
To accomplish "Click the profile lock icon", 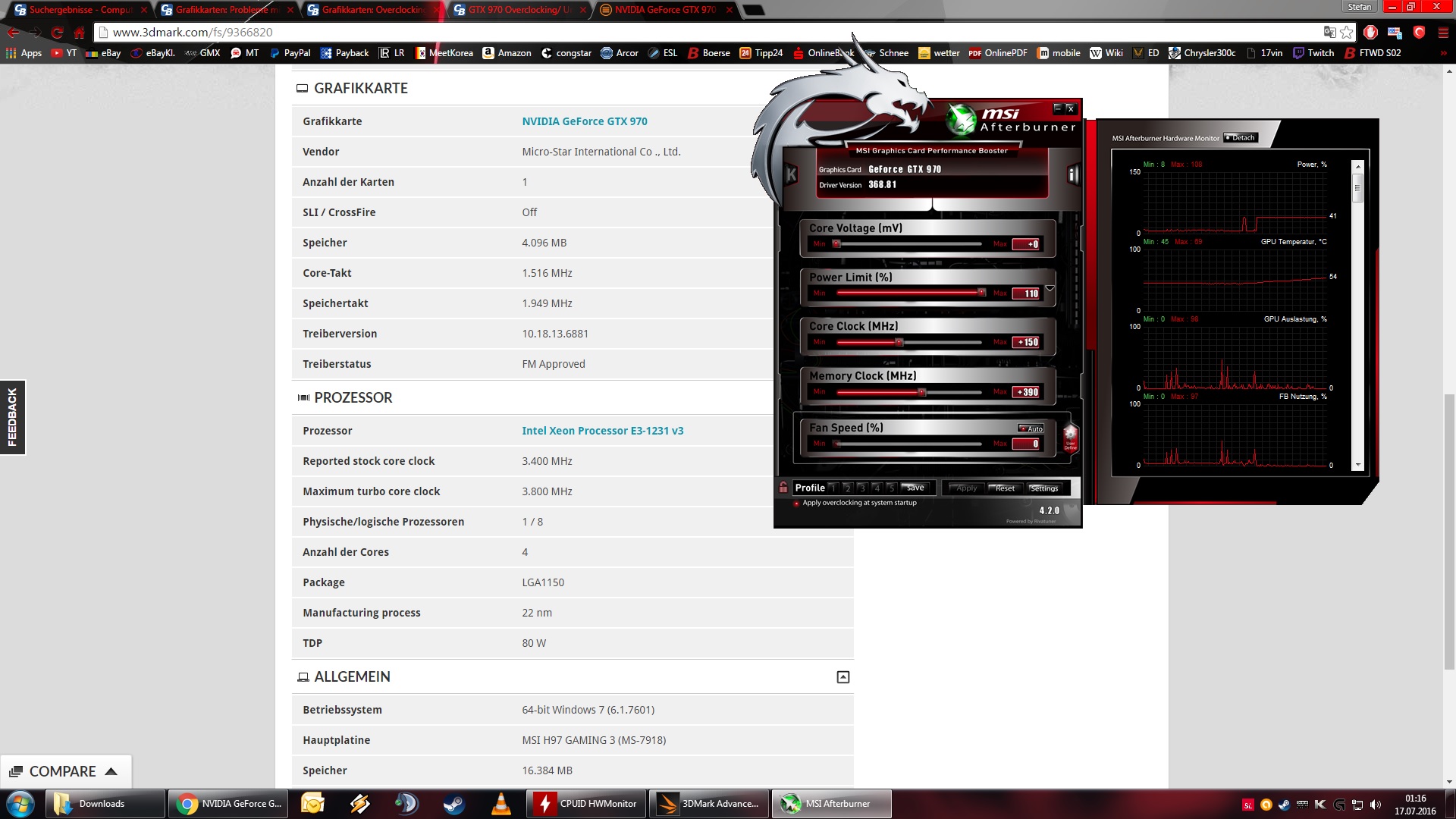I will click(x=783, y=488).
